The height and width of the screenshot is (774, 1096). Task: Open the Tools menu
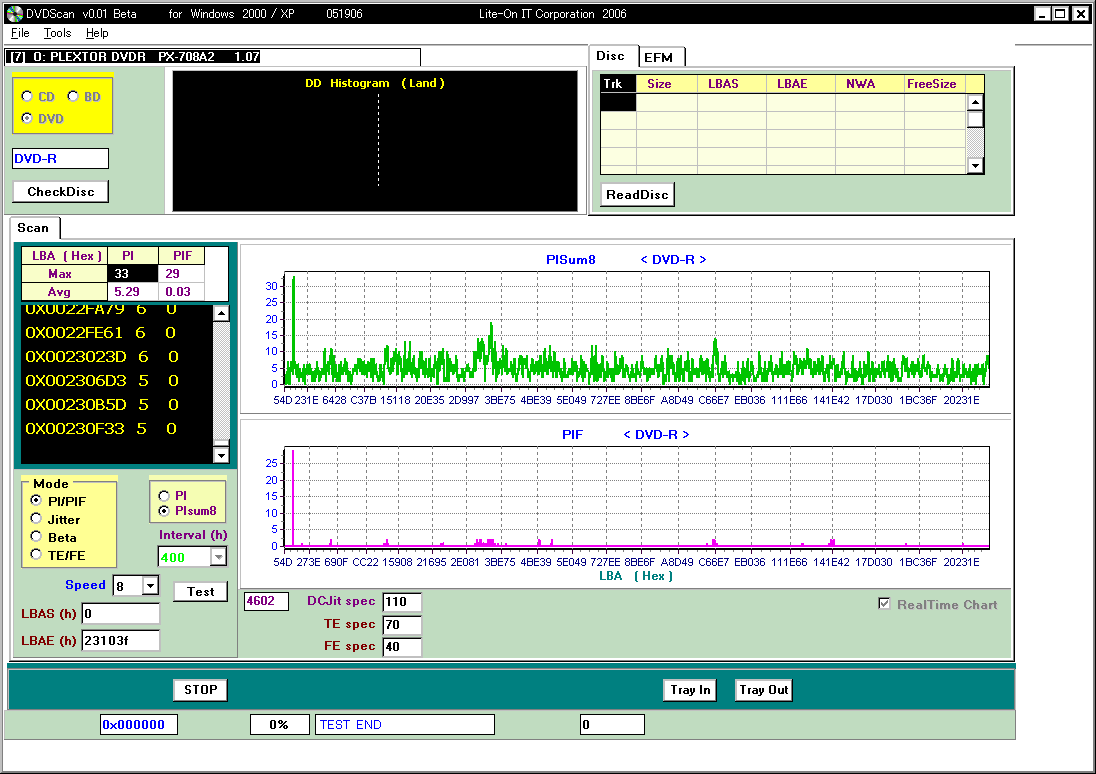coord(57,33)
